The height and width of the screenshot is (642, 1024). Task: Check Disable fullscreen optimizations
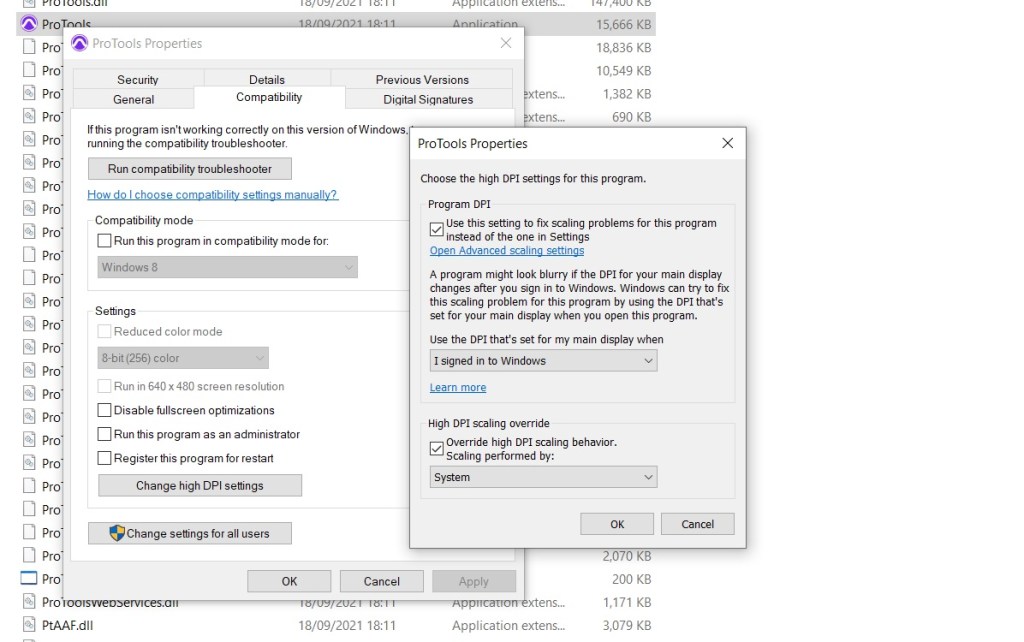click(105, 410)
